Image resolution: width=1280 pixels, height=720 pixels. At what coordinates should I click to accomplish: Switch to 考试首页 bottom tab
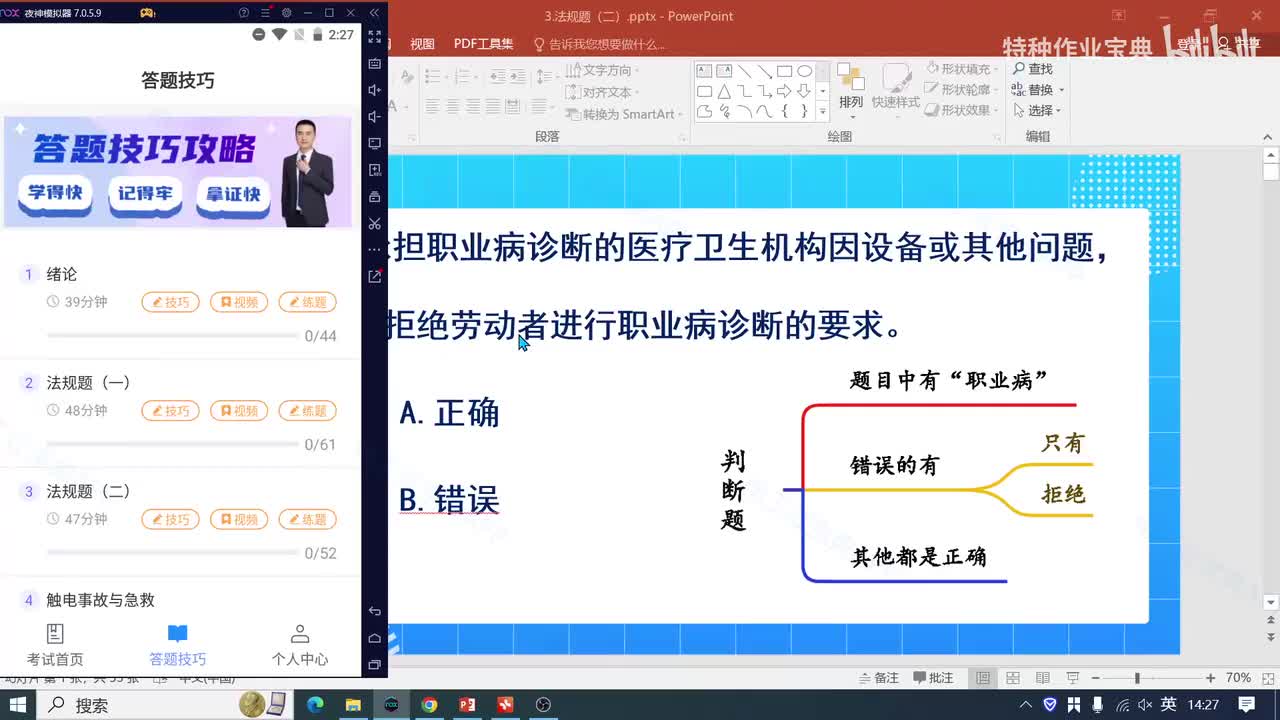tap(55, 646)
